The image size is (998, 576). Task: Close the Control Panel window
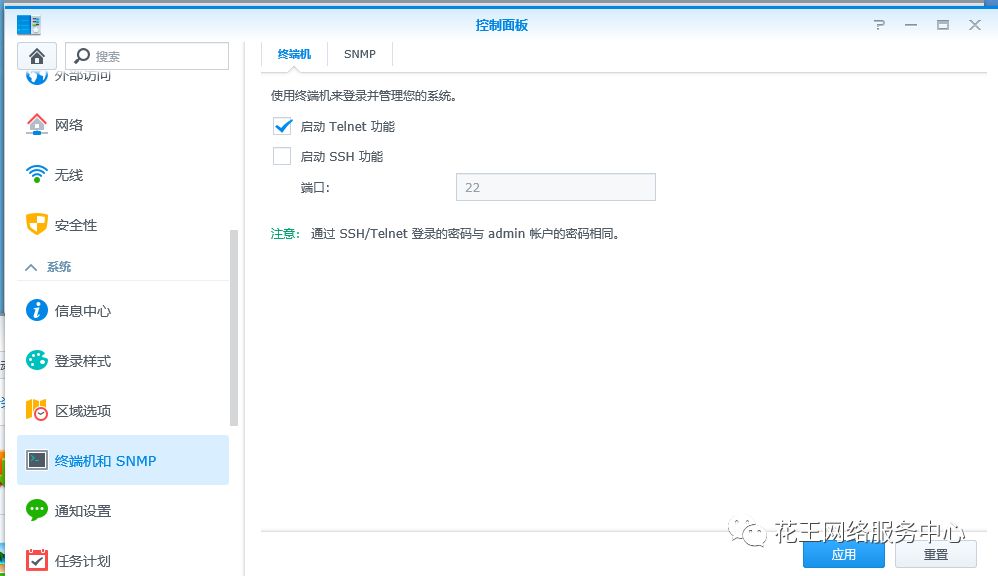(x=974, y=25)
